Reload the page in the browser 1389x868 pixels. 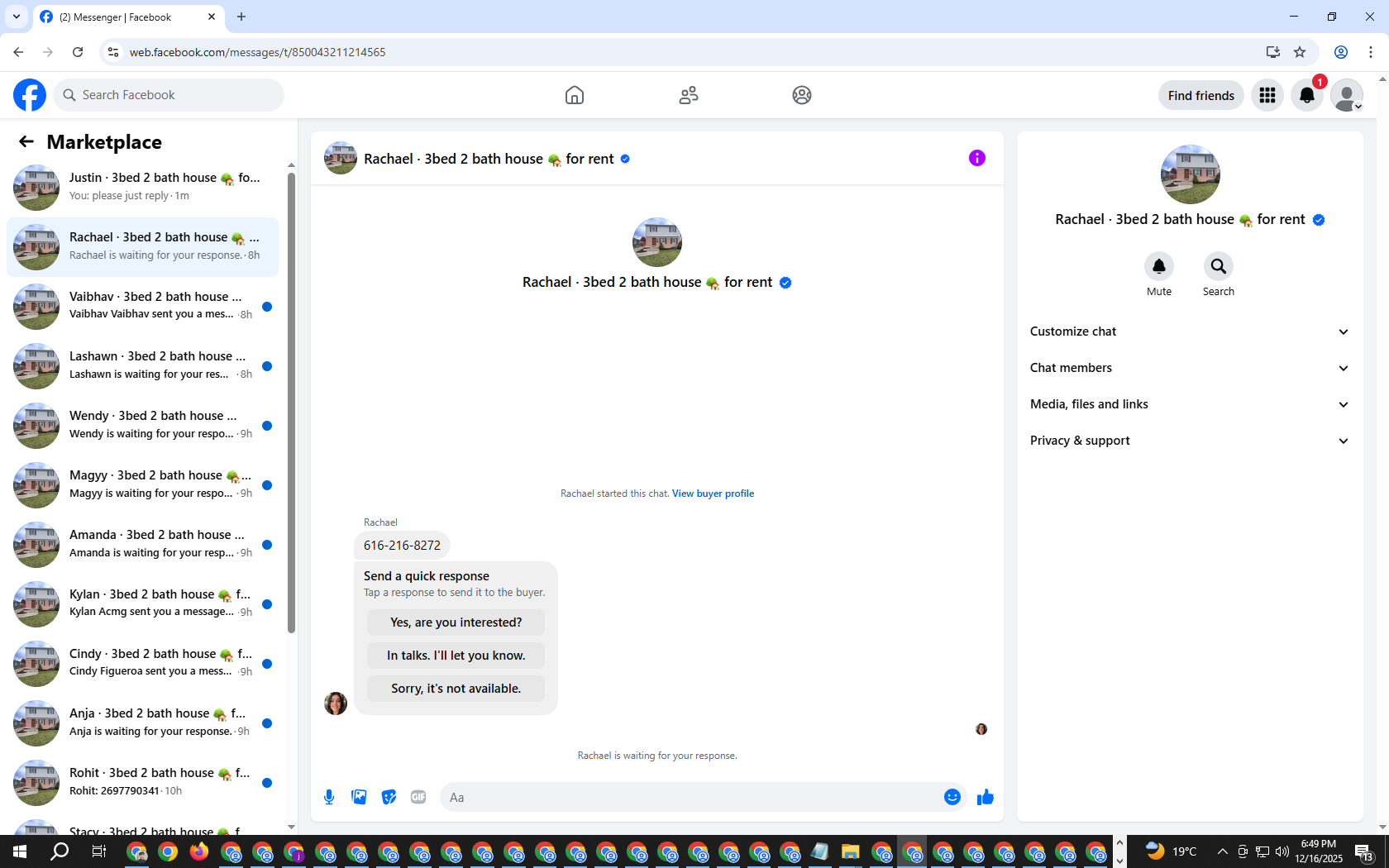pos(78,52)
